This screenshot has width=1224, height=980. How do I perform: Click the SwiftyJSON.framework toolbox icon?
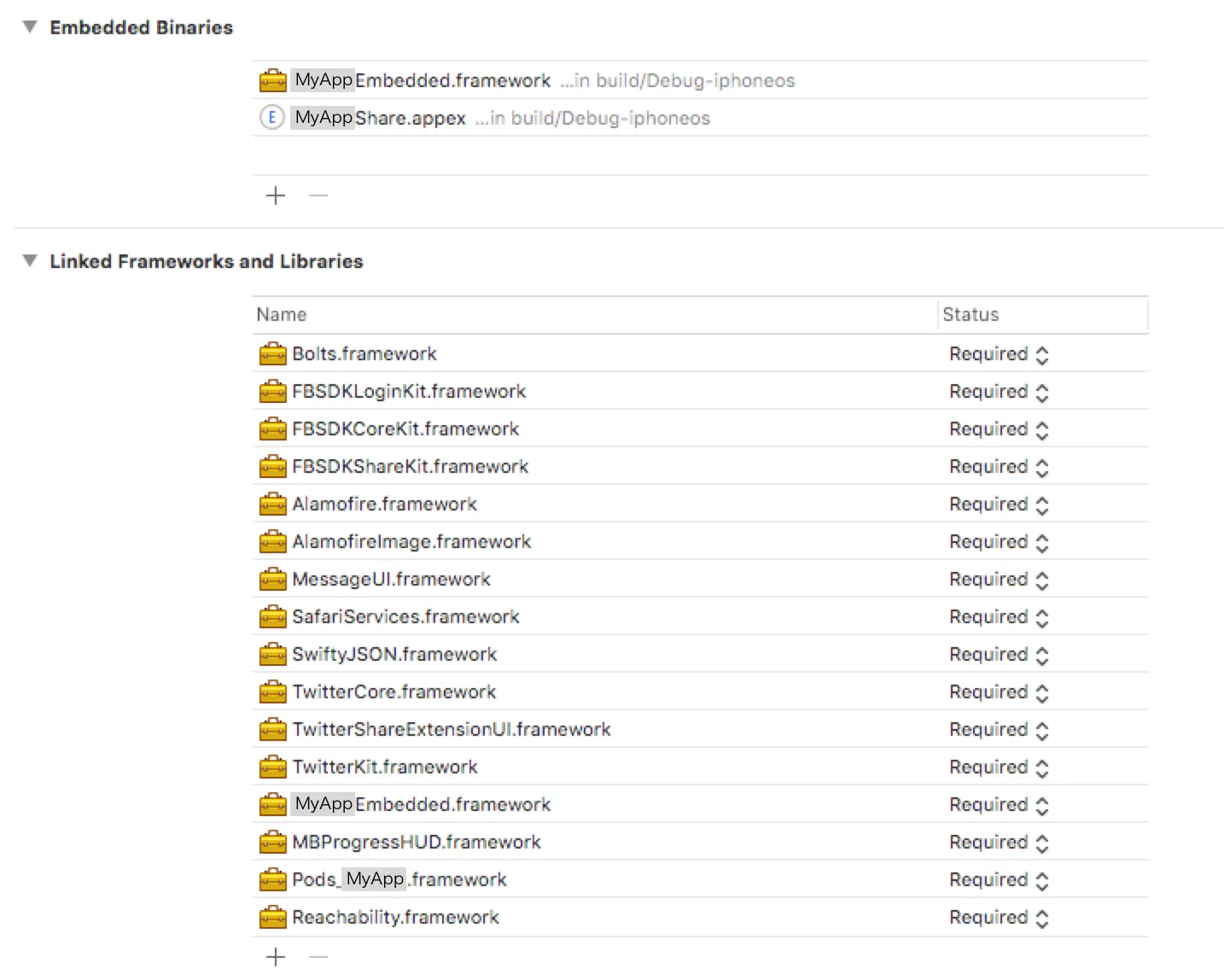tap(272, 655)
